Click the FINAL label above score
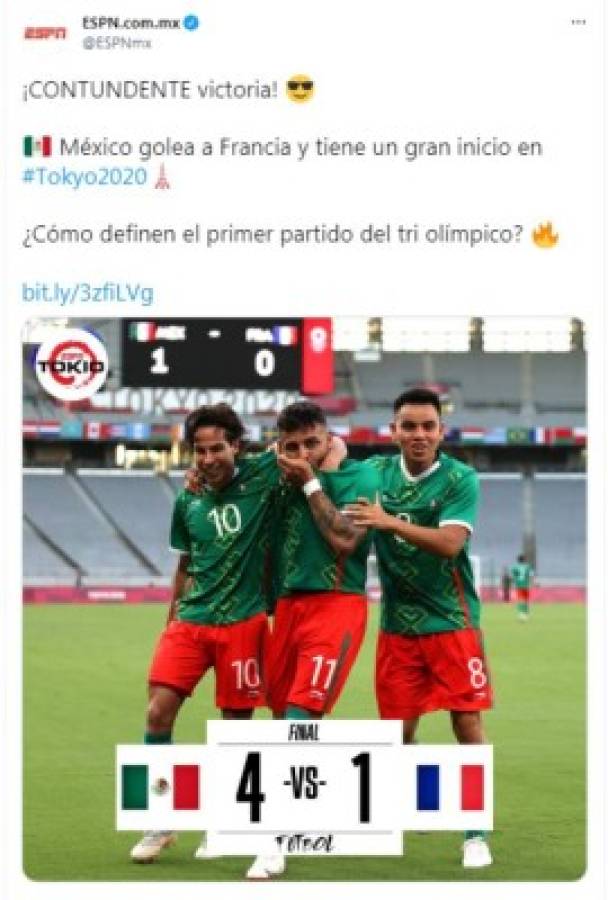 pos(305,733)
